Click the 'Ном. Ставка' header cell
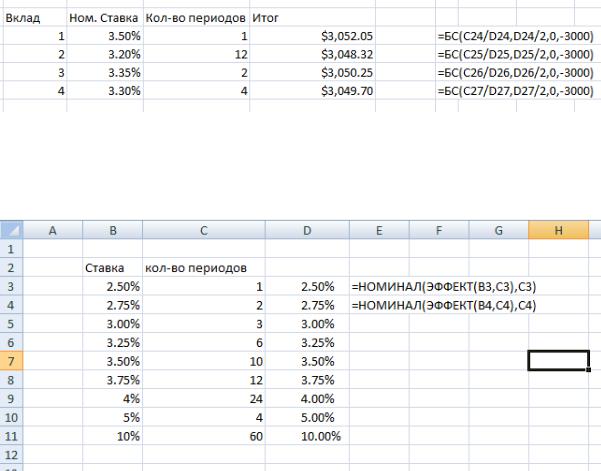 tap(105, 18)
